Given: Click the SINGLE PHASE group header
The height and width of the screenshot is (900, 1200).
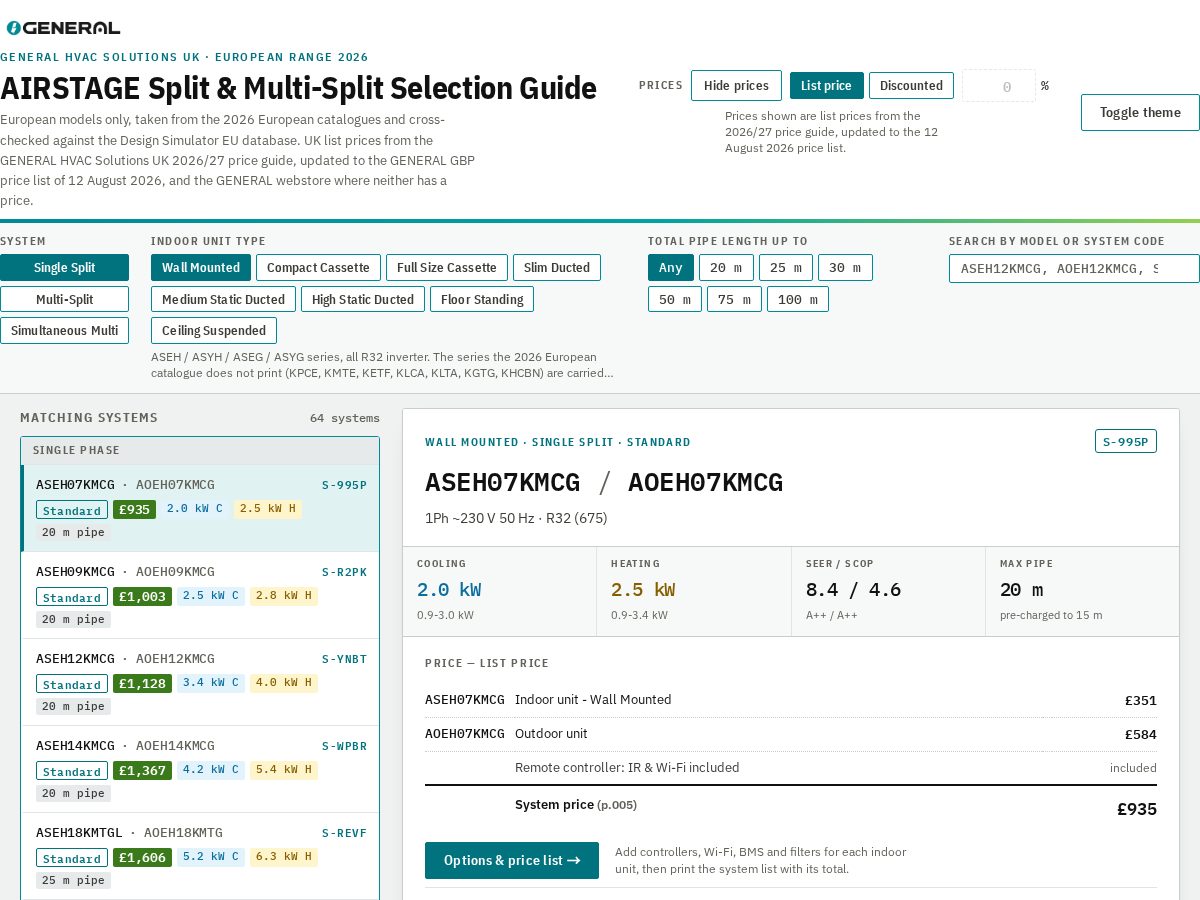Looking at the screenshot, I should tap(200, 450).
